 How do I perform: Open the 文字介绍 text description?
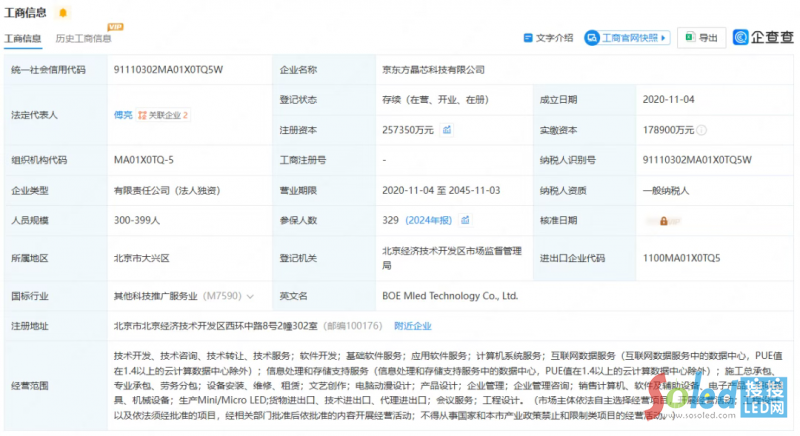tap(554, 38)
